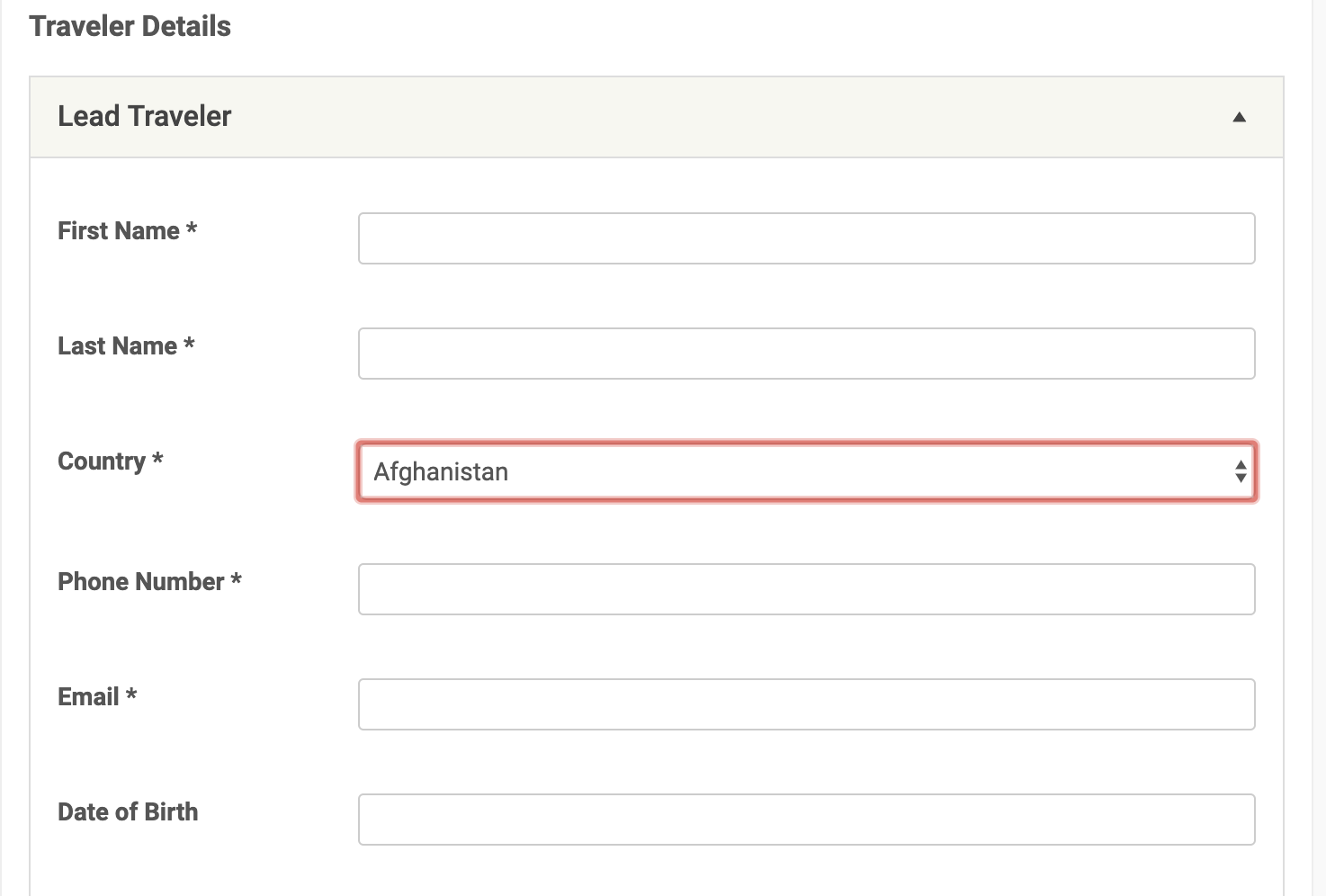Click the Email input field
The height and width of the screenshot is (896, 1326).
(x=806, y=704)
